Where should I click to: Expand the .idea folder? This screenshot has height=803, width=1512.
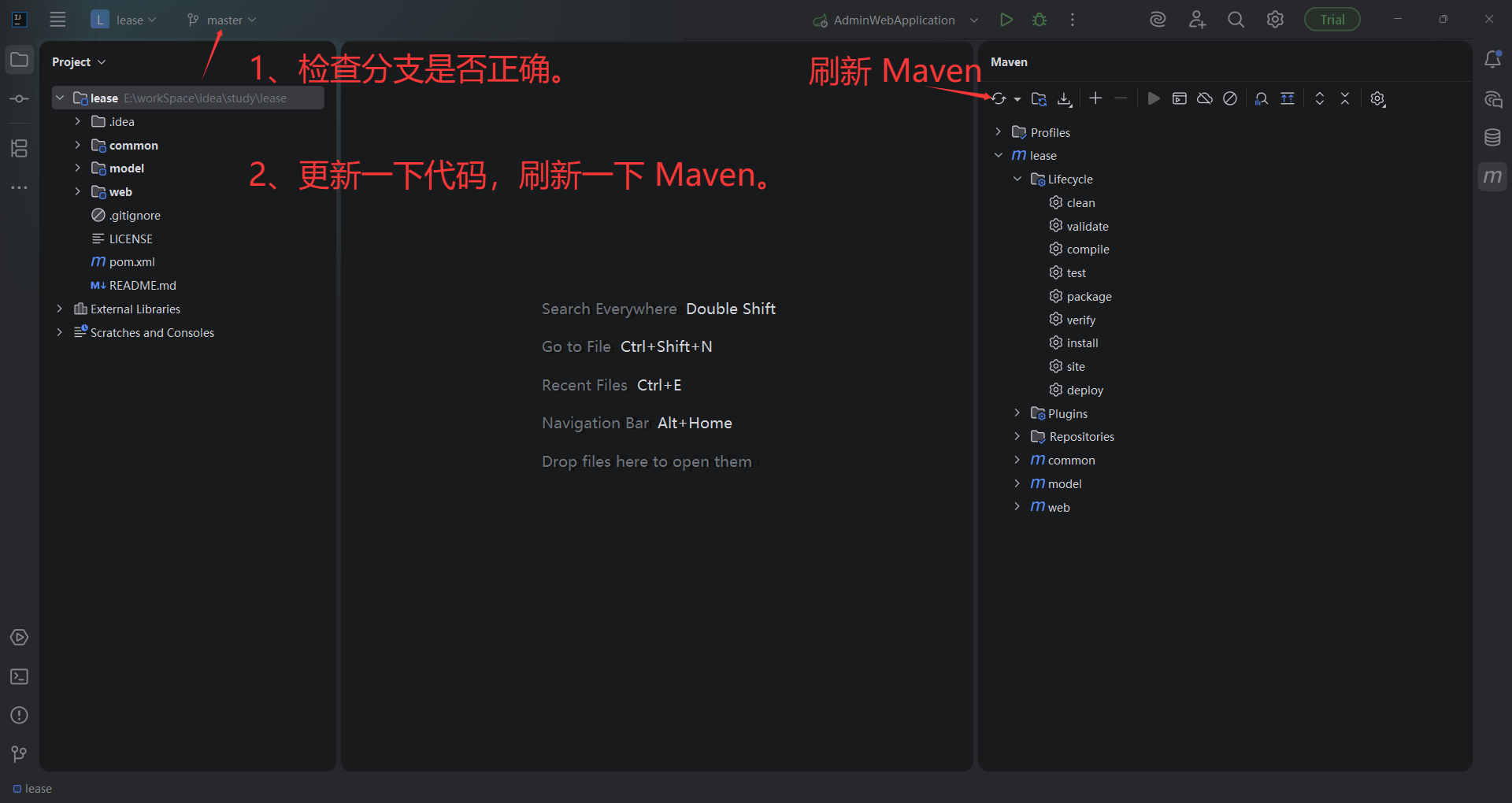(77, 121)
